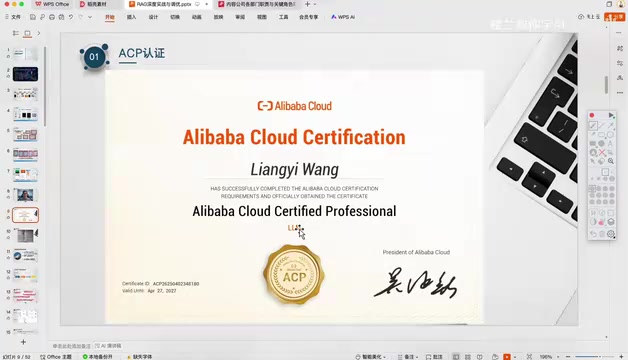Click the undo arrow icon
Image resolution: width=628 pixels, height=360 pixels.
coord(71,17)
